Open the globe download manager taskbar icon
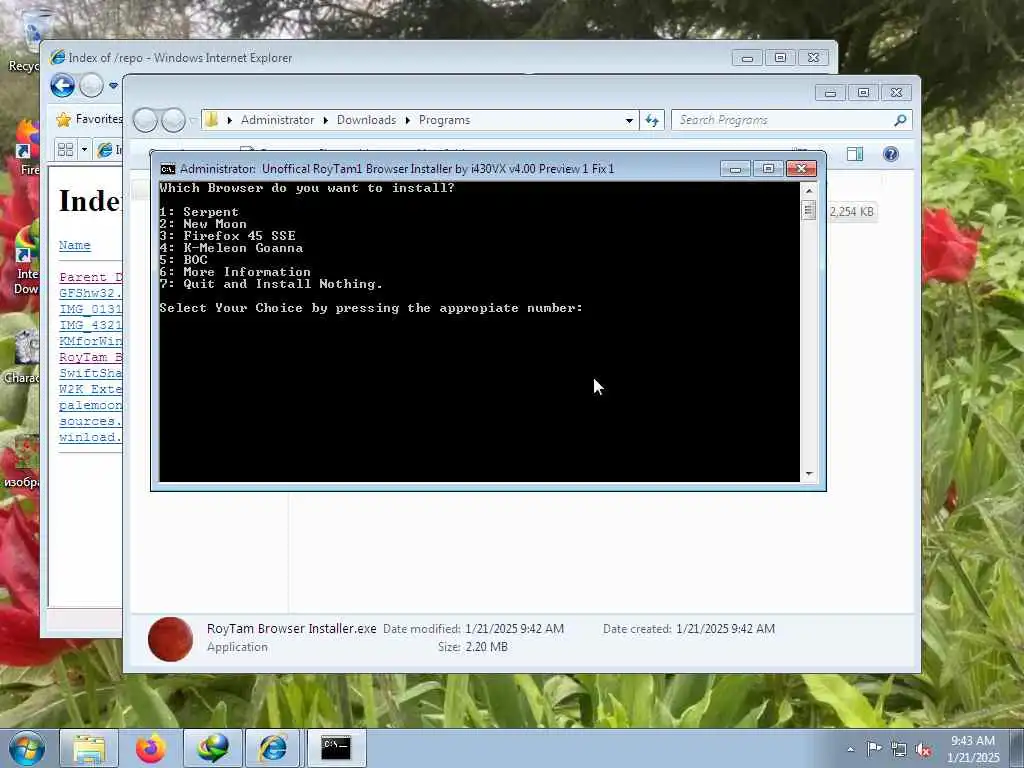The image size is (1024, 768). click(x=213, y=748)
